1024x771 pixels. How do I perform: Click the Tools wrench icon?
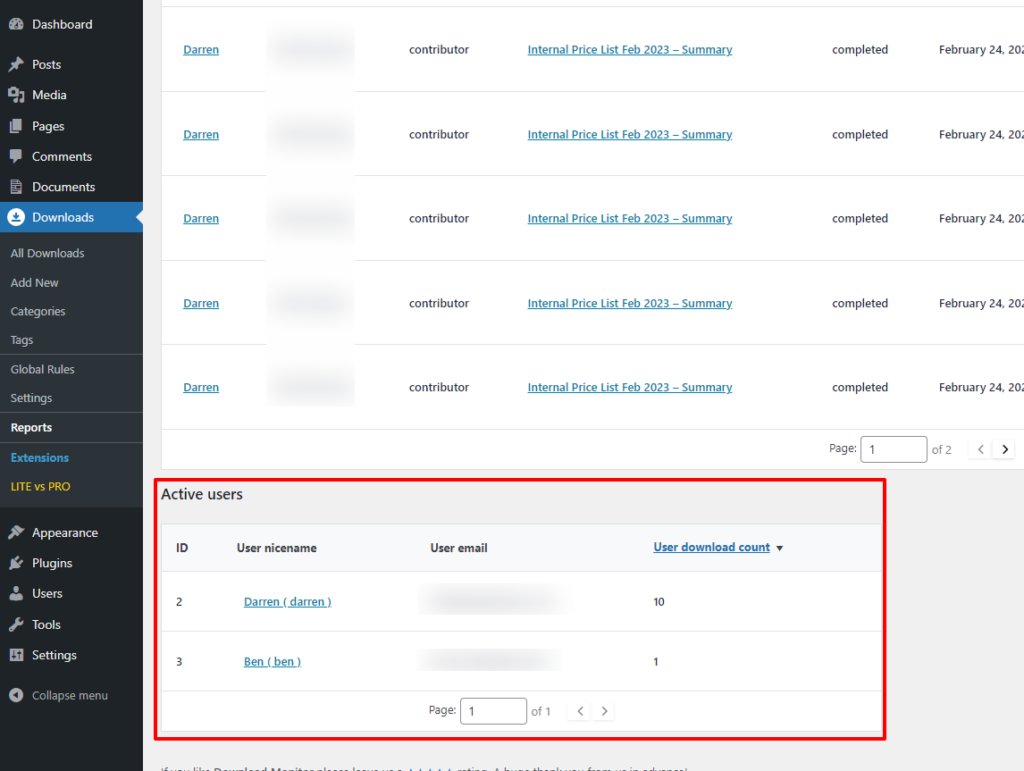click(16, 624)
